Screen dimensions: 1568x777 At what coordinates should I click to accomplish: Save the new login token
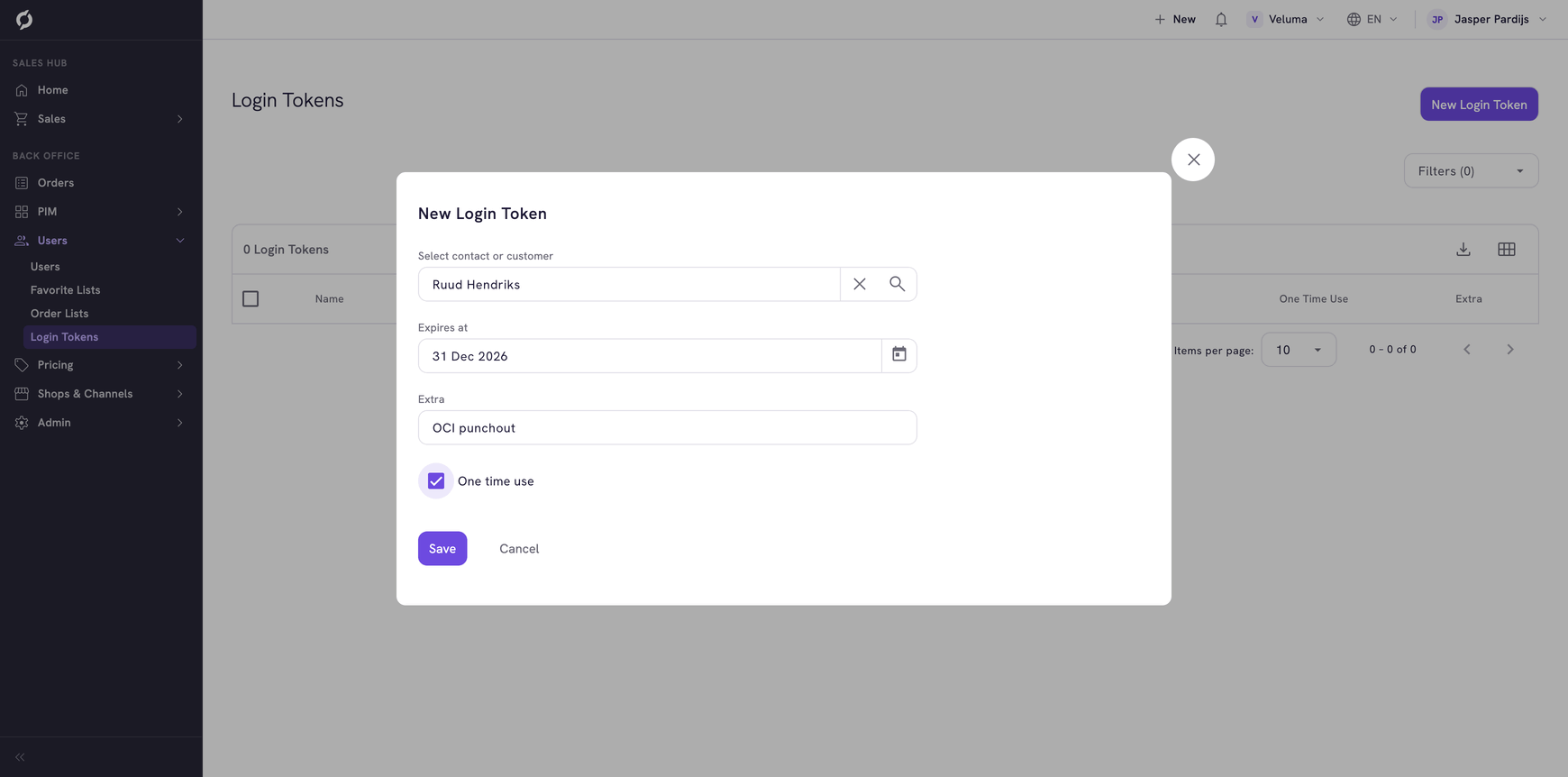[x=442, y=549]
